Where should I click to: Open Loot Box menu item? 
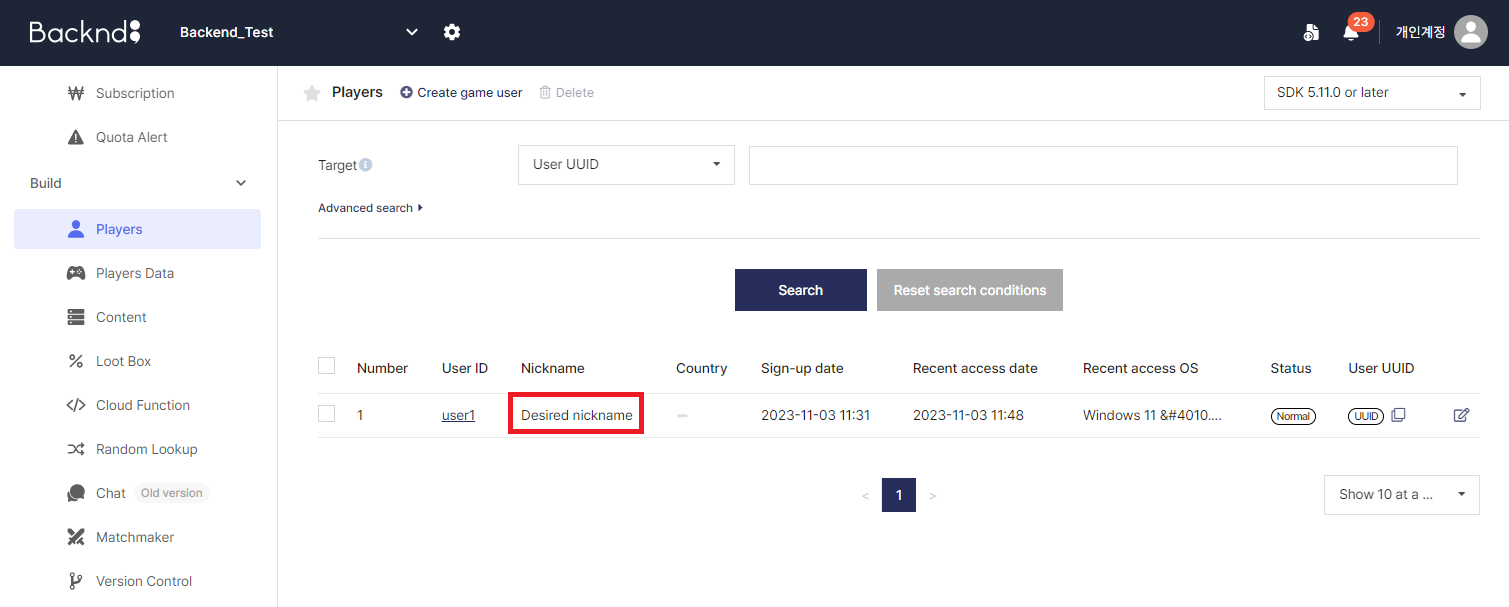[124, 361]
